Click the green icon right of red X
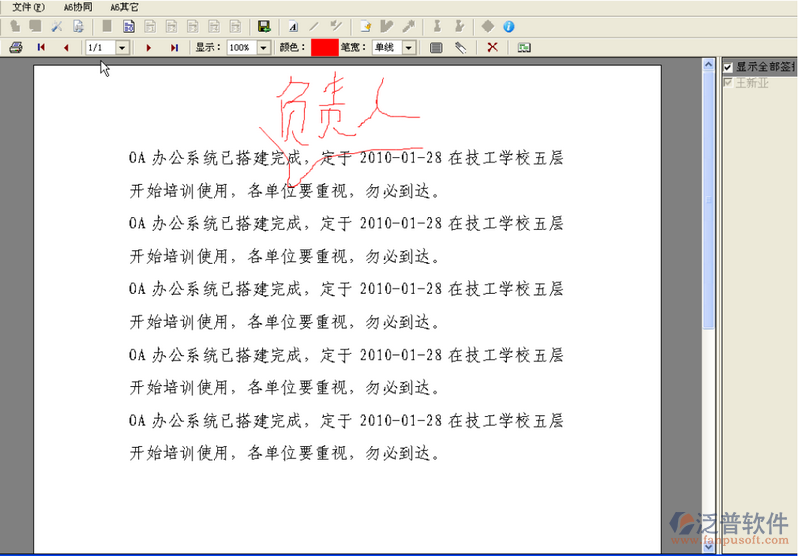799x556 pixels. [x=524, y=47]
